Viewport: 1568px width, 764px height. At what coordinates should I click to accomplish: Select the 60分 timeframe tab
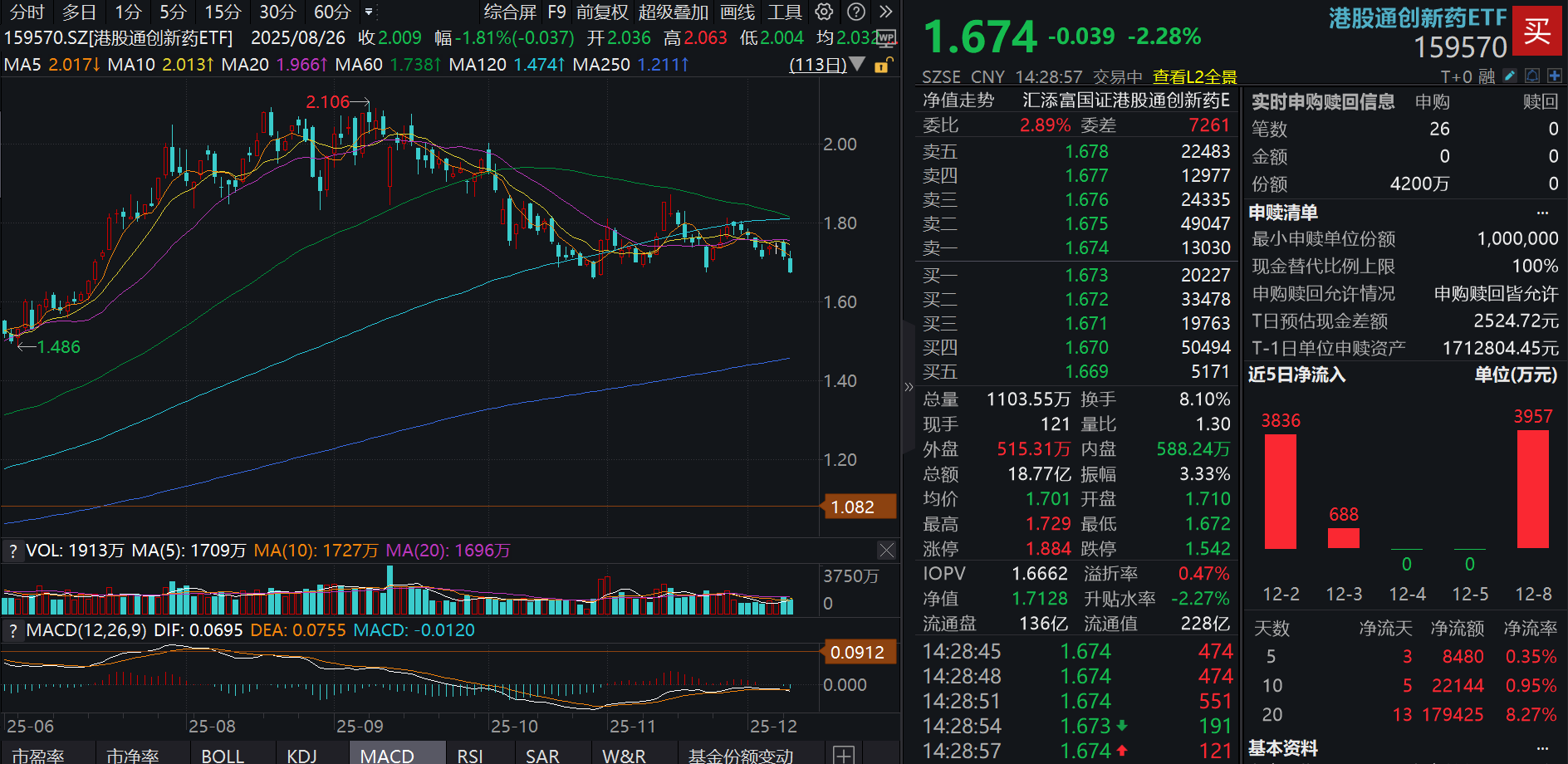pyautogui.click(x=332, y=12)
